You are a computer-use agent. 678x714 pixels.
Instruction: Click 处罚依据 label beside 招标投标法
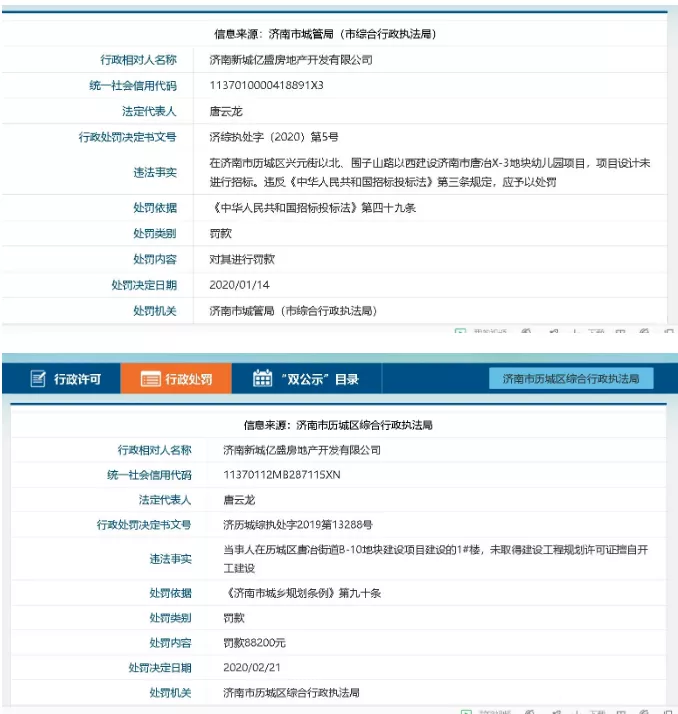click(155, 208)
